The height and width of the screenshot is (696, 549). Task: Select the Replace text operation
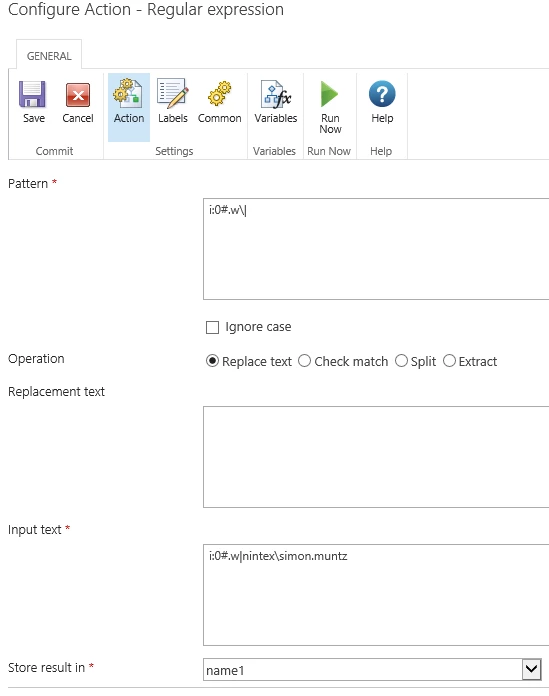coord(212,361)
